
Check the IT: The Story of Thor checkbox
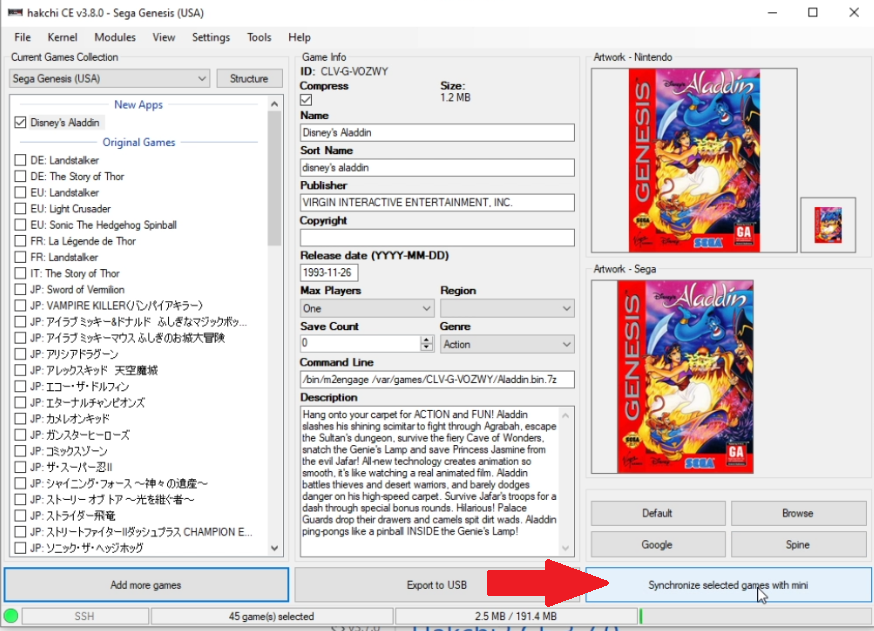coord(21,274)
